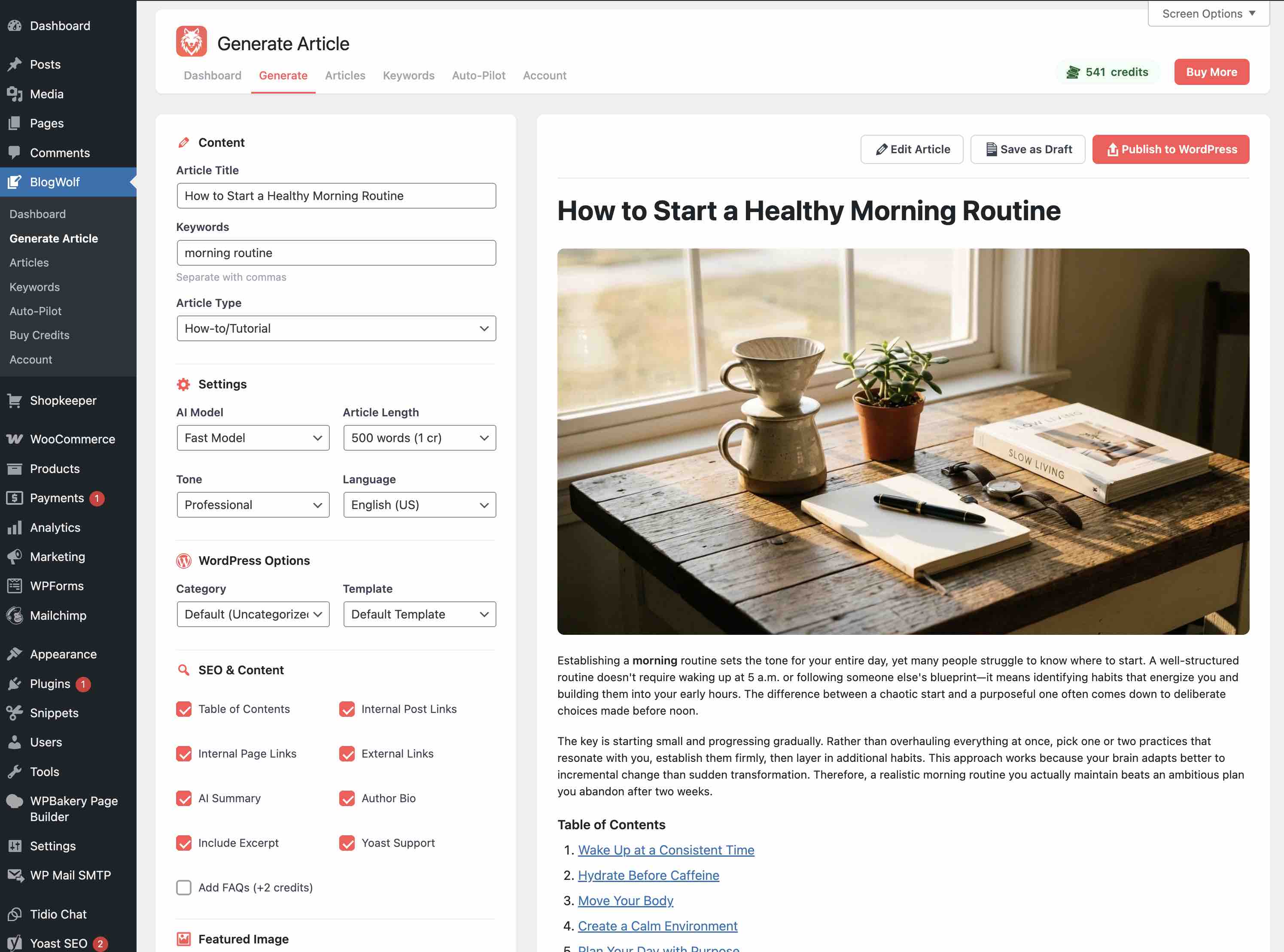
Task: Click the Content pencil icon
Action: coord(184,141)
